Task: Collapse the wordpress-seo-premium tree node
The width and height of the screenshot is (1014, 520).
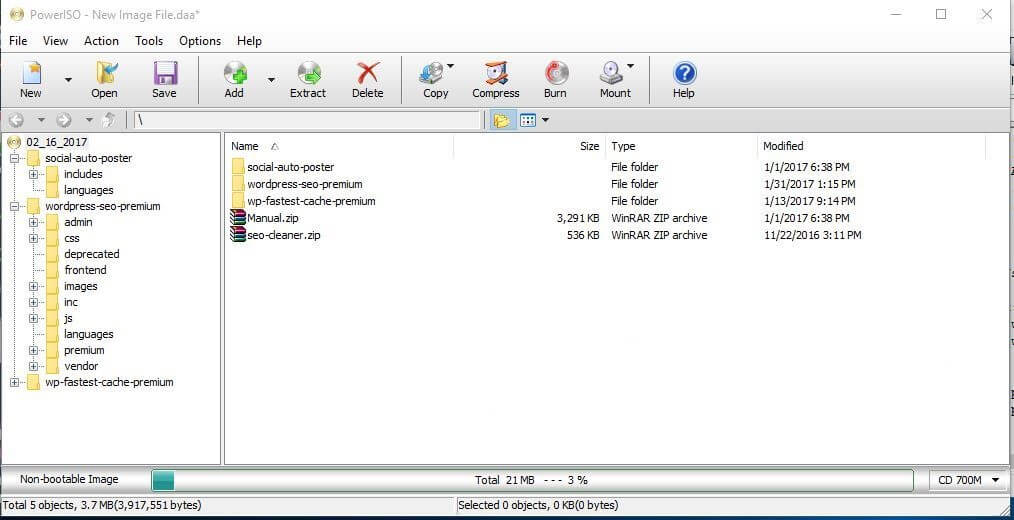Action: [14, 206]
